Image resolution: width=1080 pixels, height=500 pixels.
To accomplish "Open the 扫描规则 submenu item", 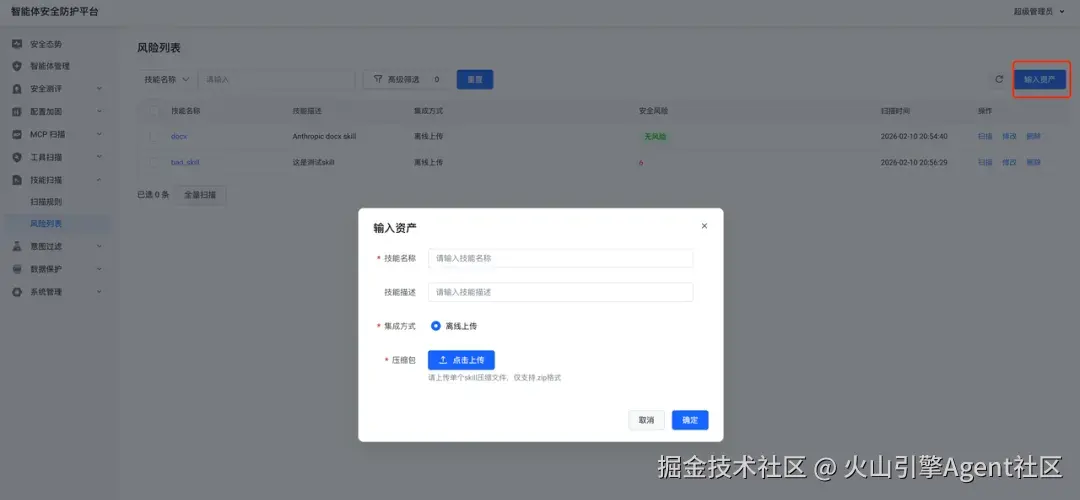I will [x=46, y=202].
